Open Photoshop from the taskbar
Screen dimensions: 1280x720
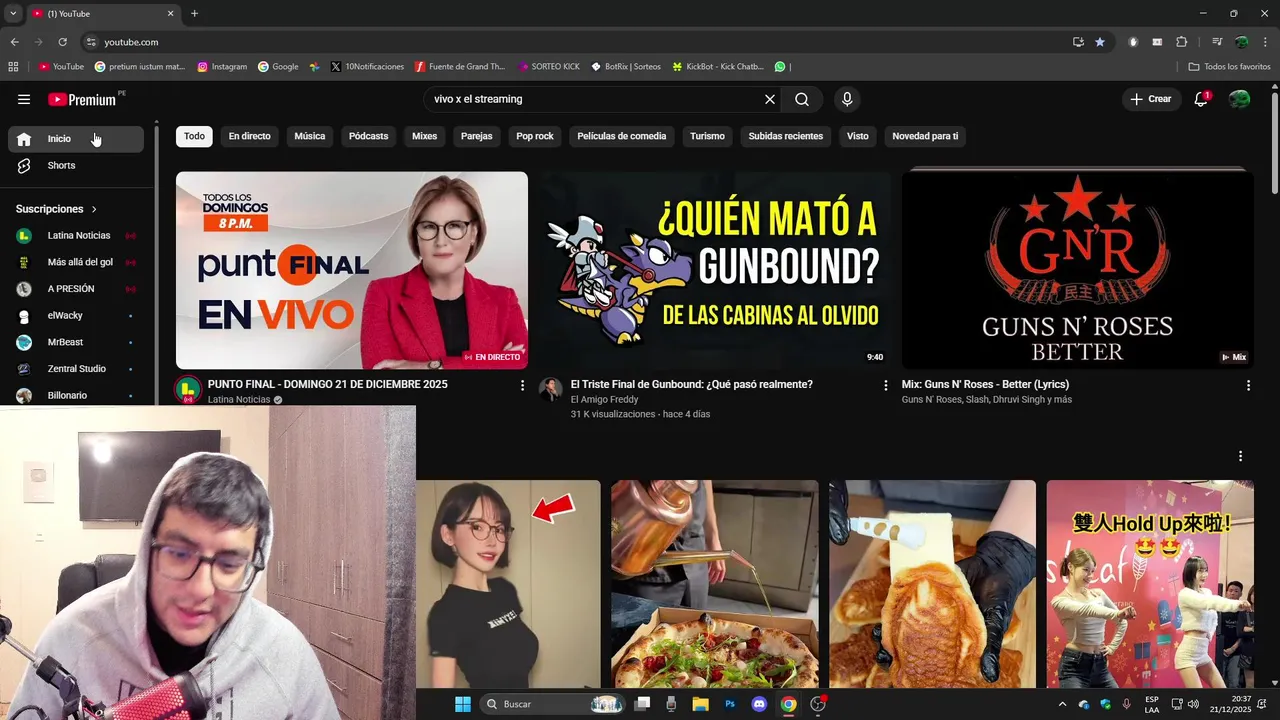point(730,704)
